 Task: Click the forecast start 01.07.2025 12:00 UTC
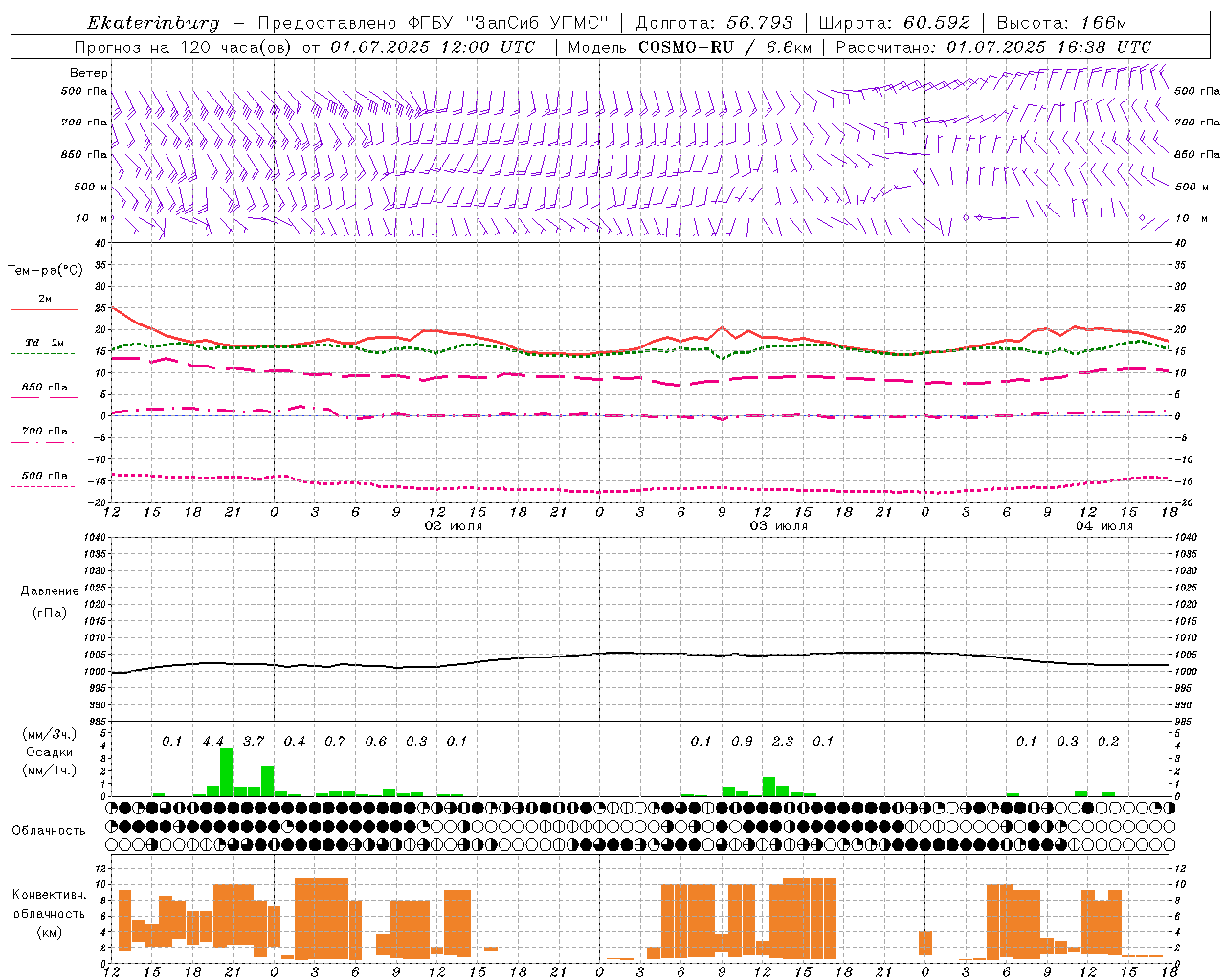click(434, 47)
